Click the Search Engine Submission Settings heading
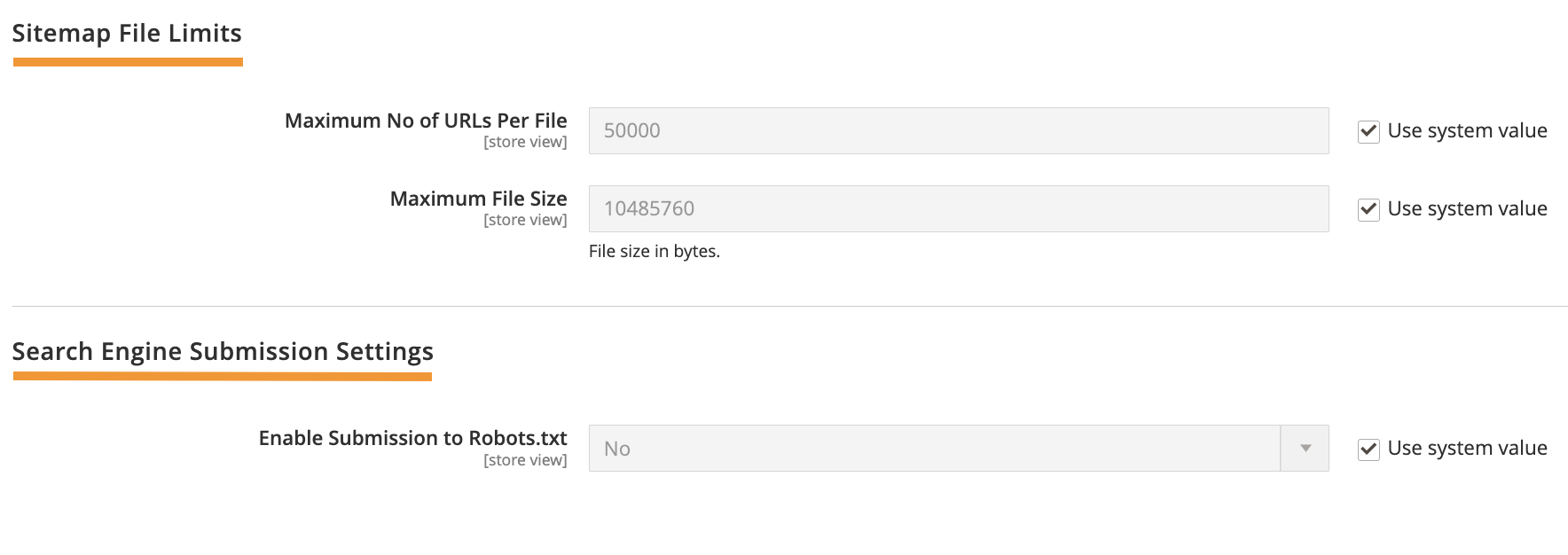1568x555 pixels. coord(222,351)
